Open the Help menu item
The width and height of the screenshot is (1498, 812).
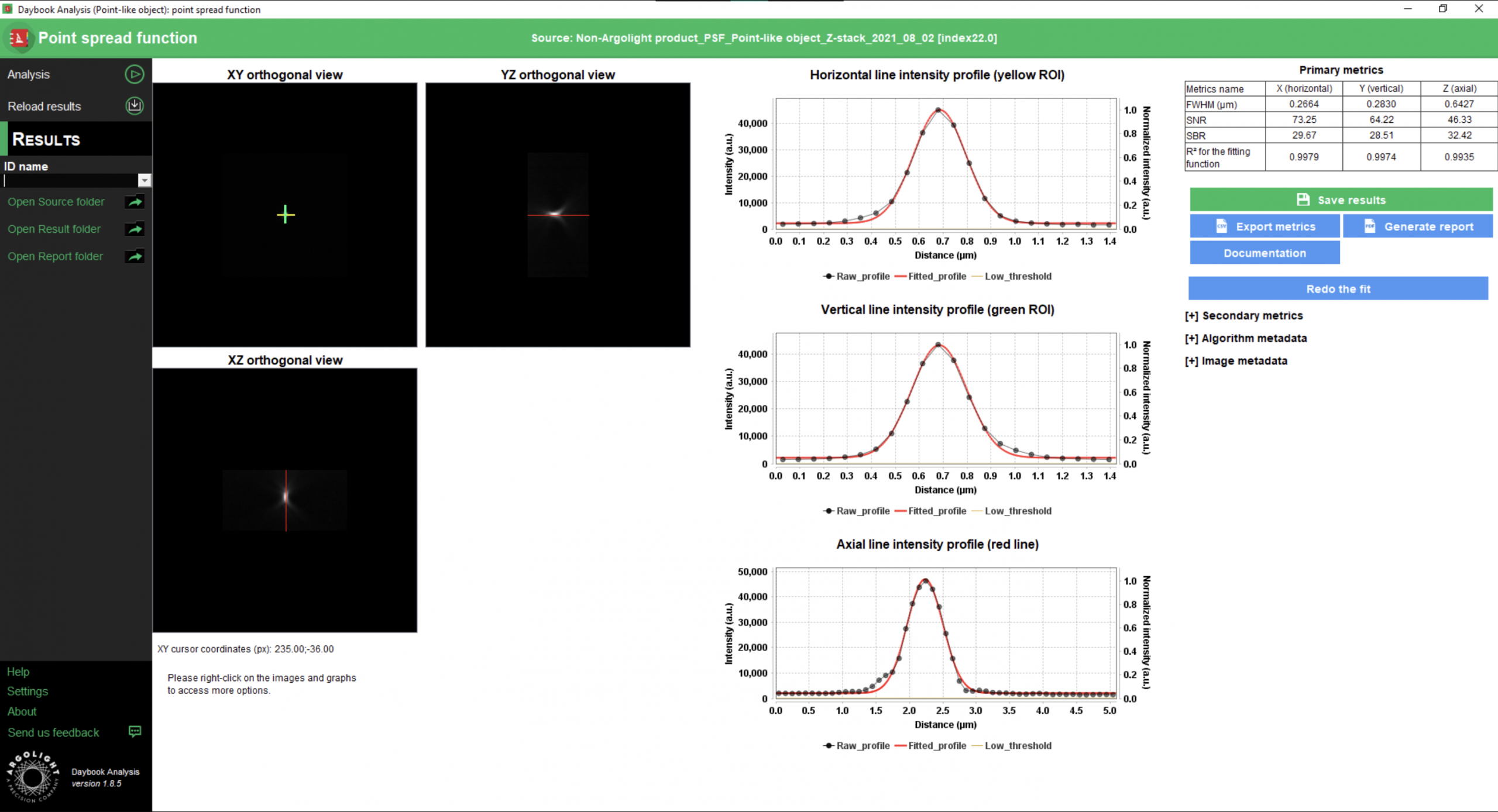click(18, 672)
